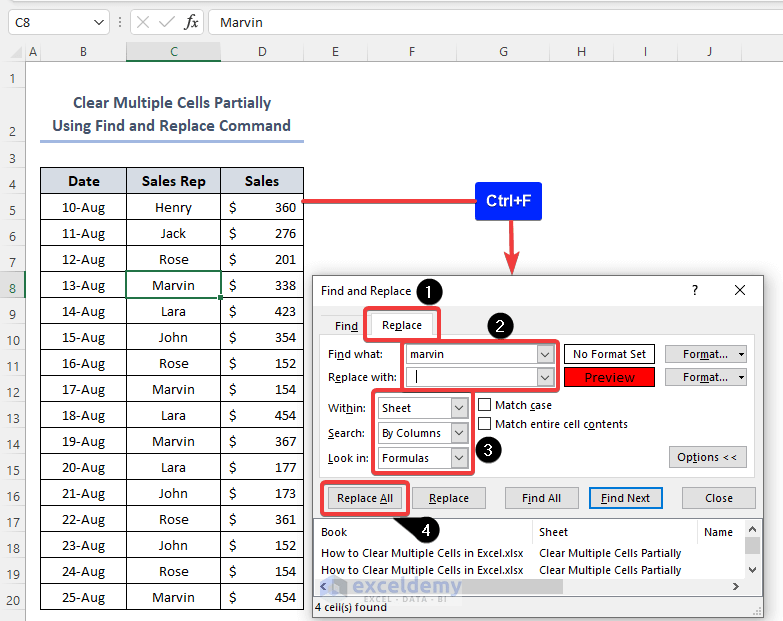Click the single Replace button
The image size is (783, 621).
pyautogui.click(x=448, y=498)
